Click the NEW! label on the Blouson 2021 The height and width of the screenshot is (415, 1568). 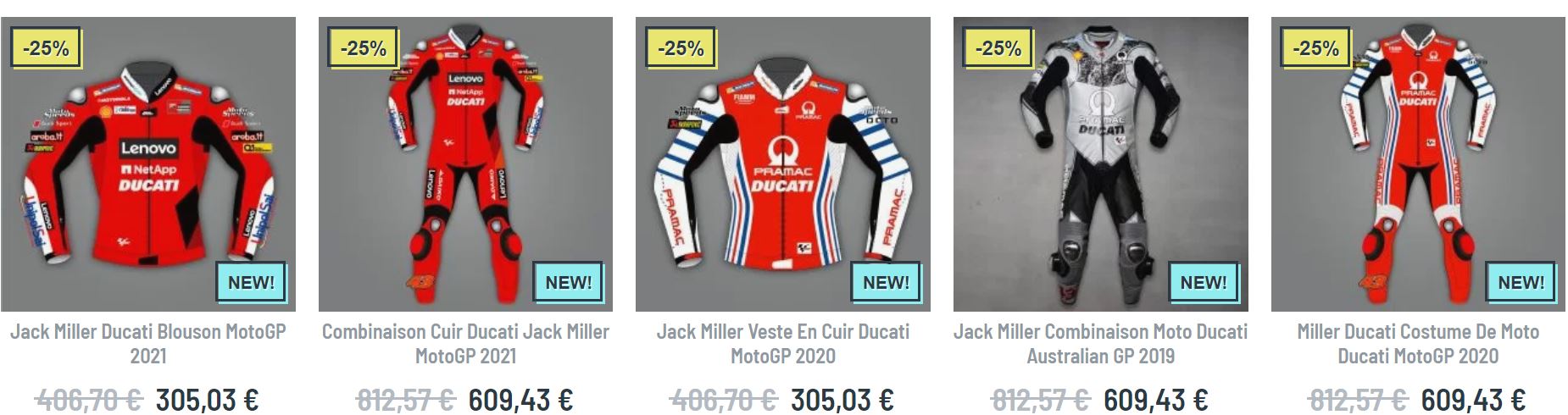click(x=251, y=282)
